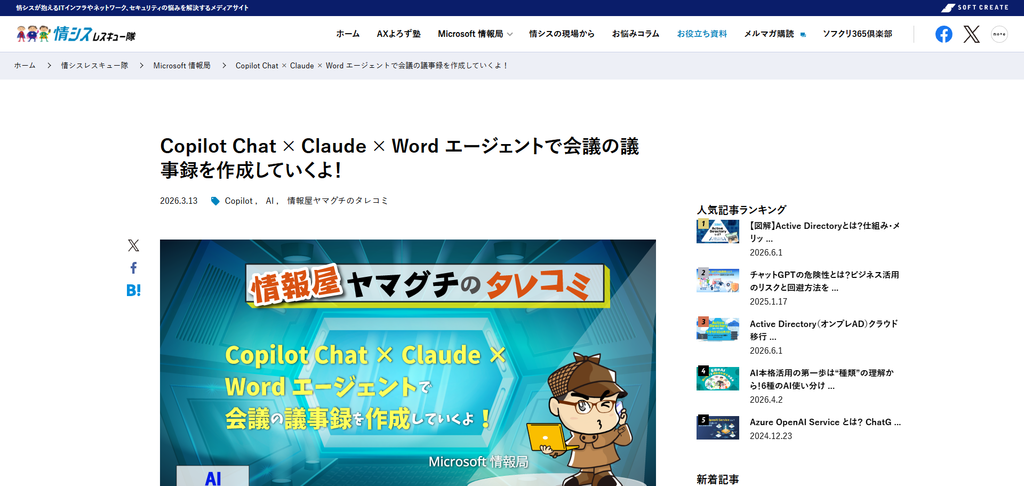Screen dimensions: 1024x486
Task: Open the Facebook page icon in header
Action: (x=944, y=34)
